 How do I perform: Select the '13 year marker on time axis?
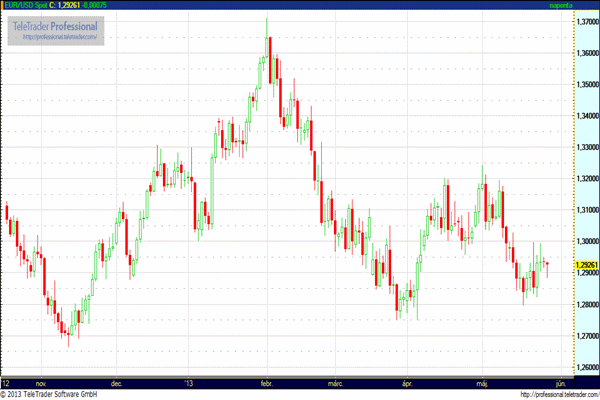click(x=188, y=383)
